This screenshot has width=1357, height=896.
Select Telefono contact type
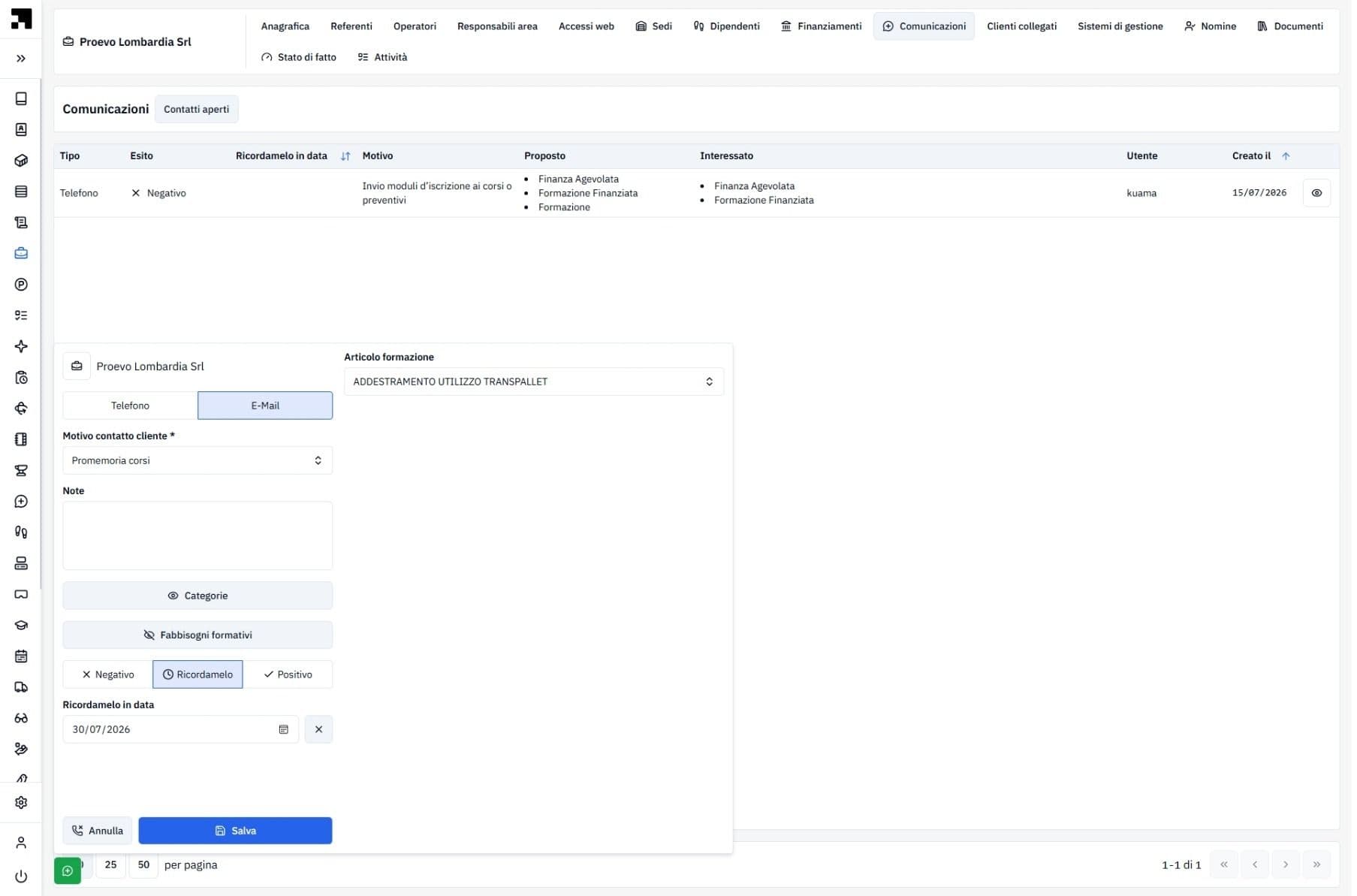tap(130, 406)
